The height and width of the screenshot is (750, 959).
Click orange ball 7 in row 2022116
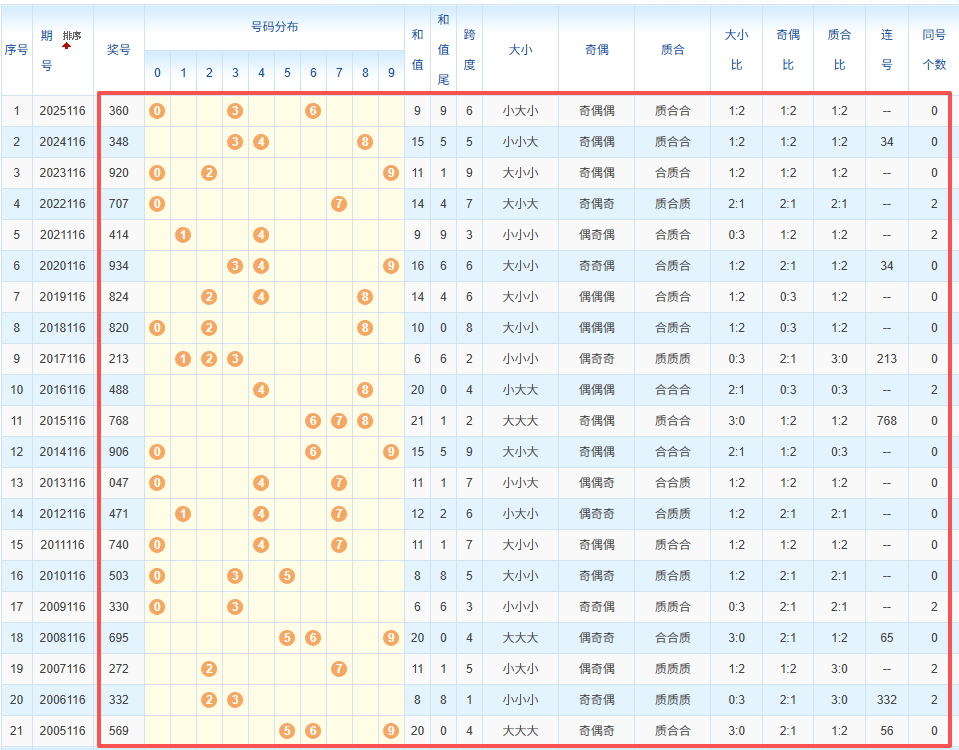pos(339,204)
